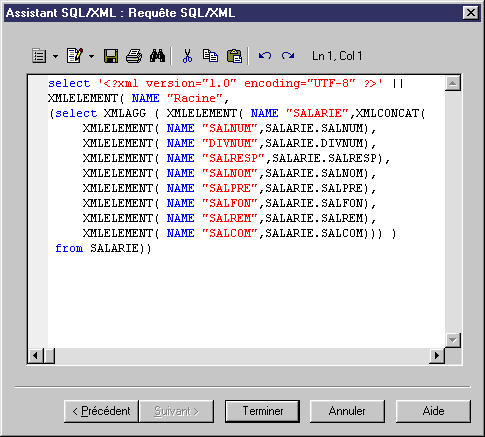Viewport: 485px width, 437px height.
Task: Cancel the wizard with Annuler
Action: click(347, 411)
